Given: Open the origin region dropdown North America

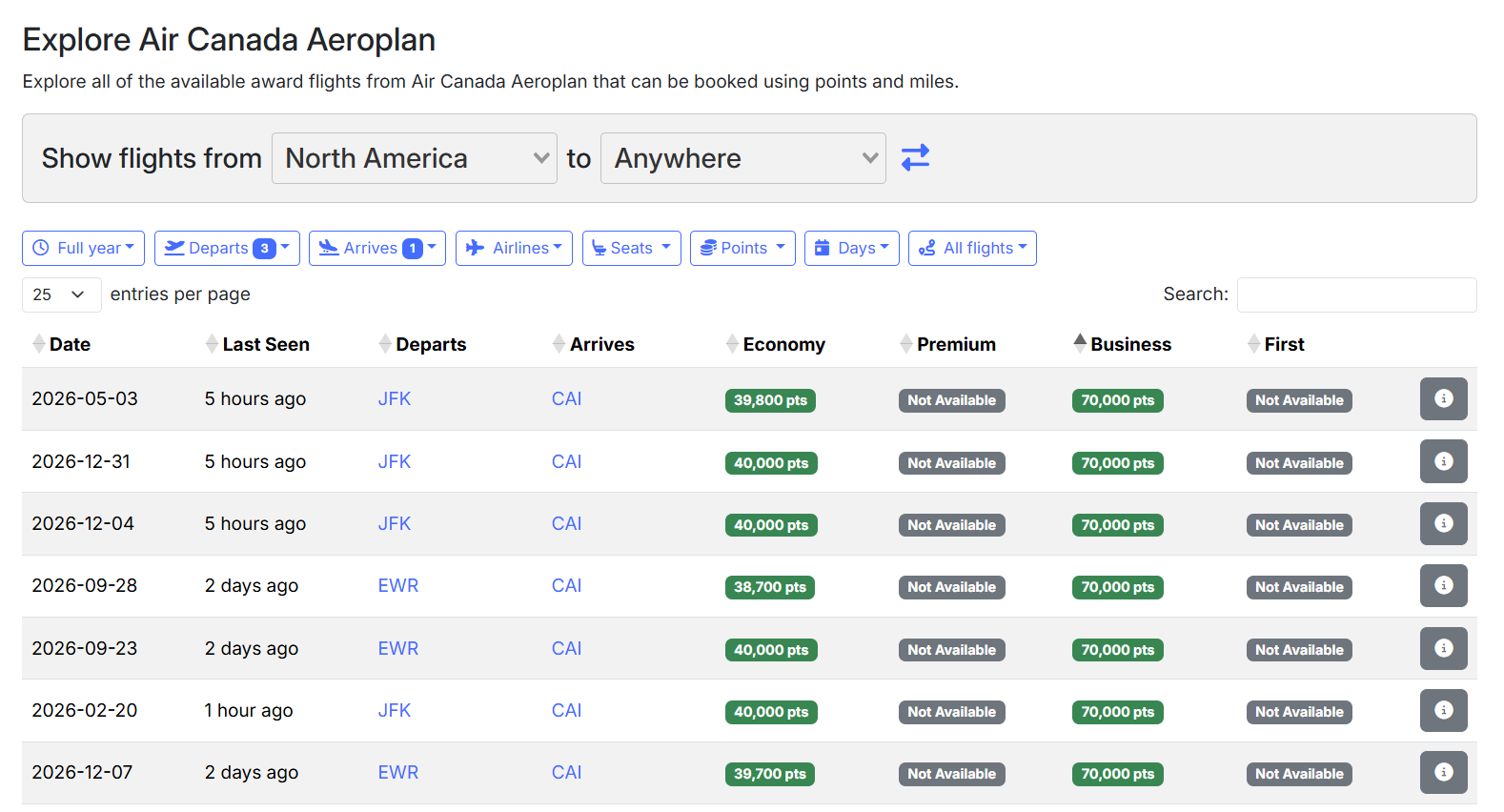Looking at the screenshot, I should point(415,158).
